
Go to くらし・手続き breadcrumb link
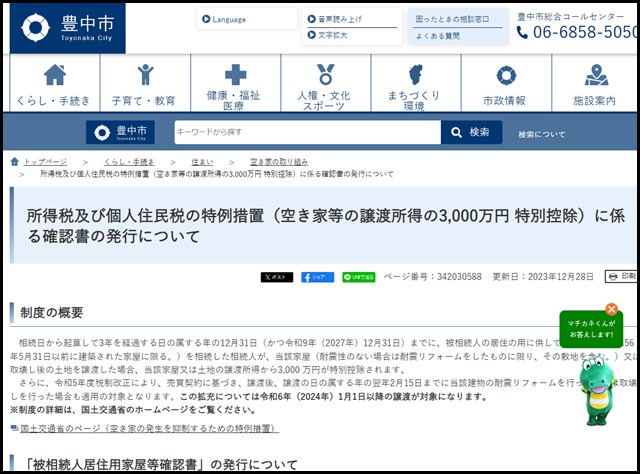coord(129,162)
